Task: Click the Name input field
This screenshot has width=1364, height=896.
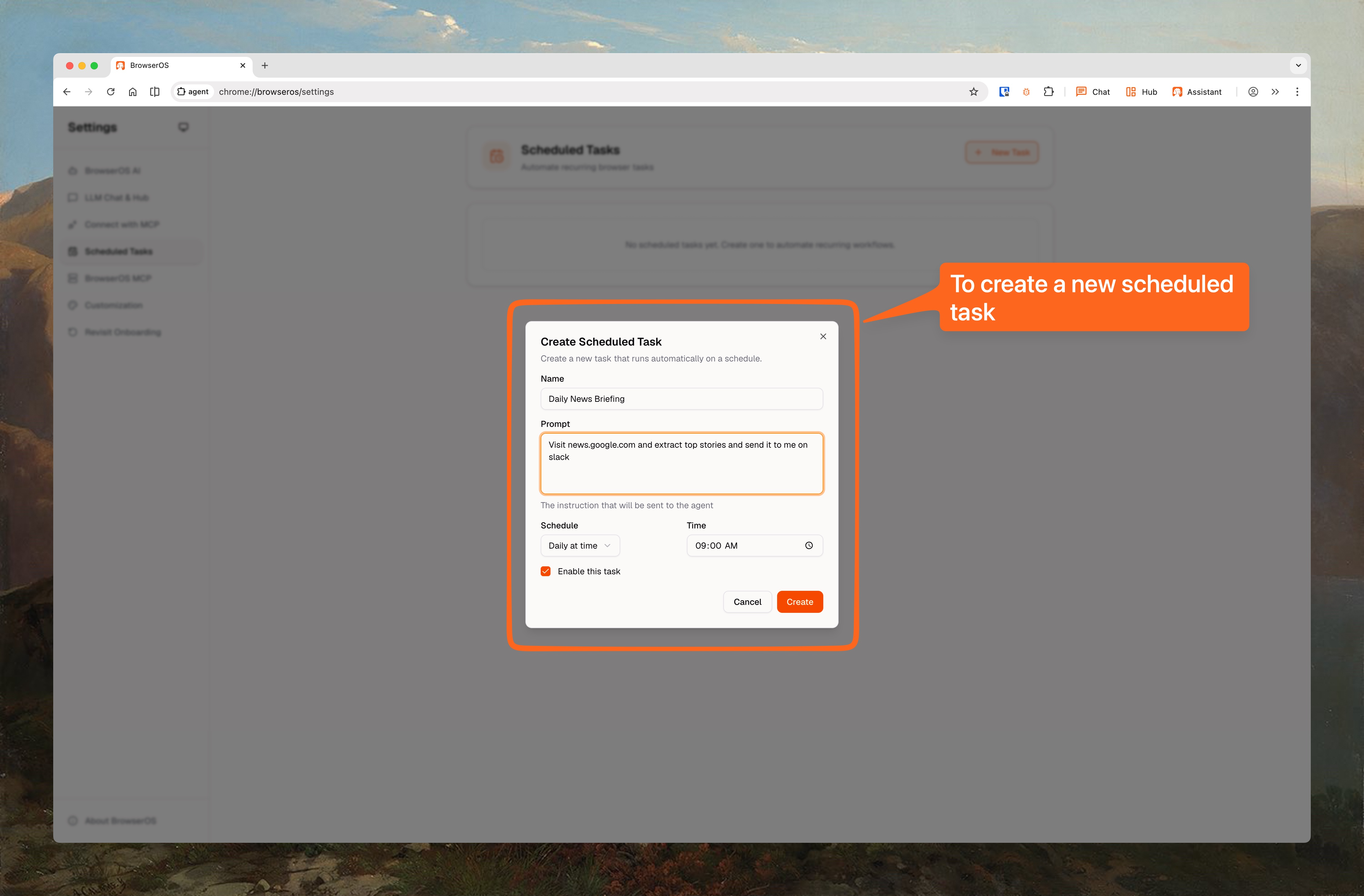Action: click(x=681, y=399)
